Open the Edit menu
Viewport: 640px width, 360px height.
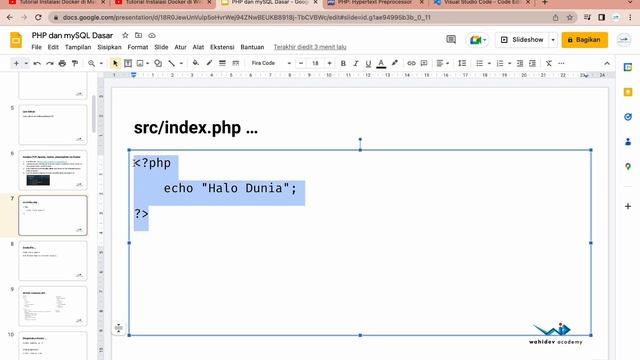point(53,47)
